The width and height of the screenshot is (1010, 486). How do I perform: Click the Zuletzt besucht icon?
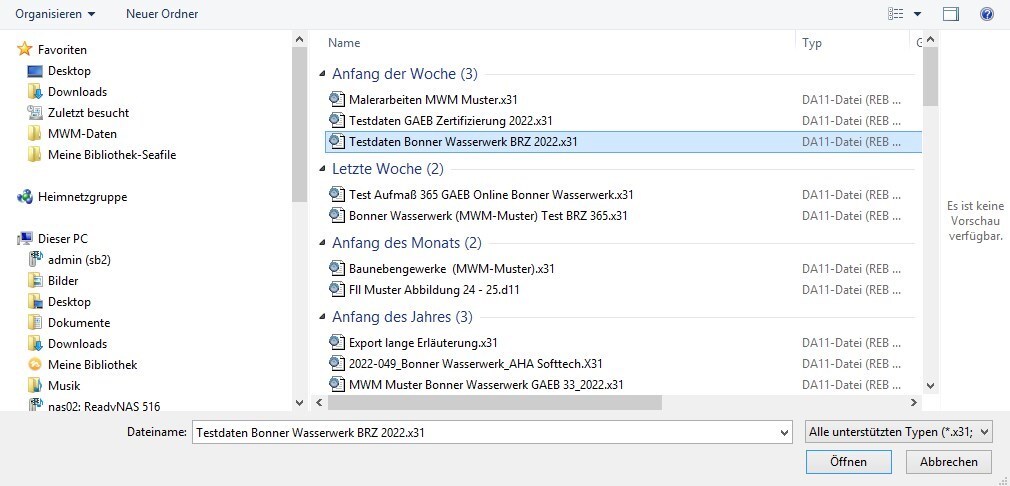coord(35,113)
